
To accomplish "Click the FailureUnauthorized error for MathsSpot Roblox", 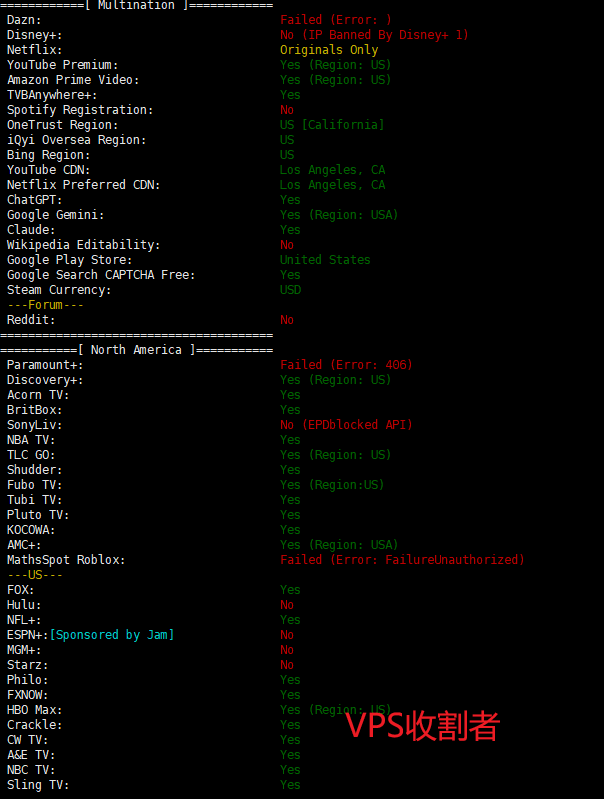I will 402,560.
